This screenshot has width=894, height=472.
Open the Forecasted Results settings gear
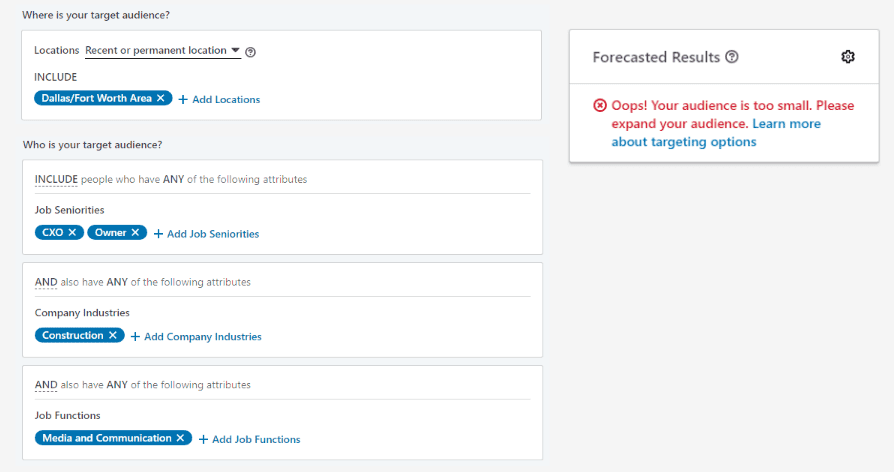coord(848,57)
